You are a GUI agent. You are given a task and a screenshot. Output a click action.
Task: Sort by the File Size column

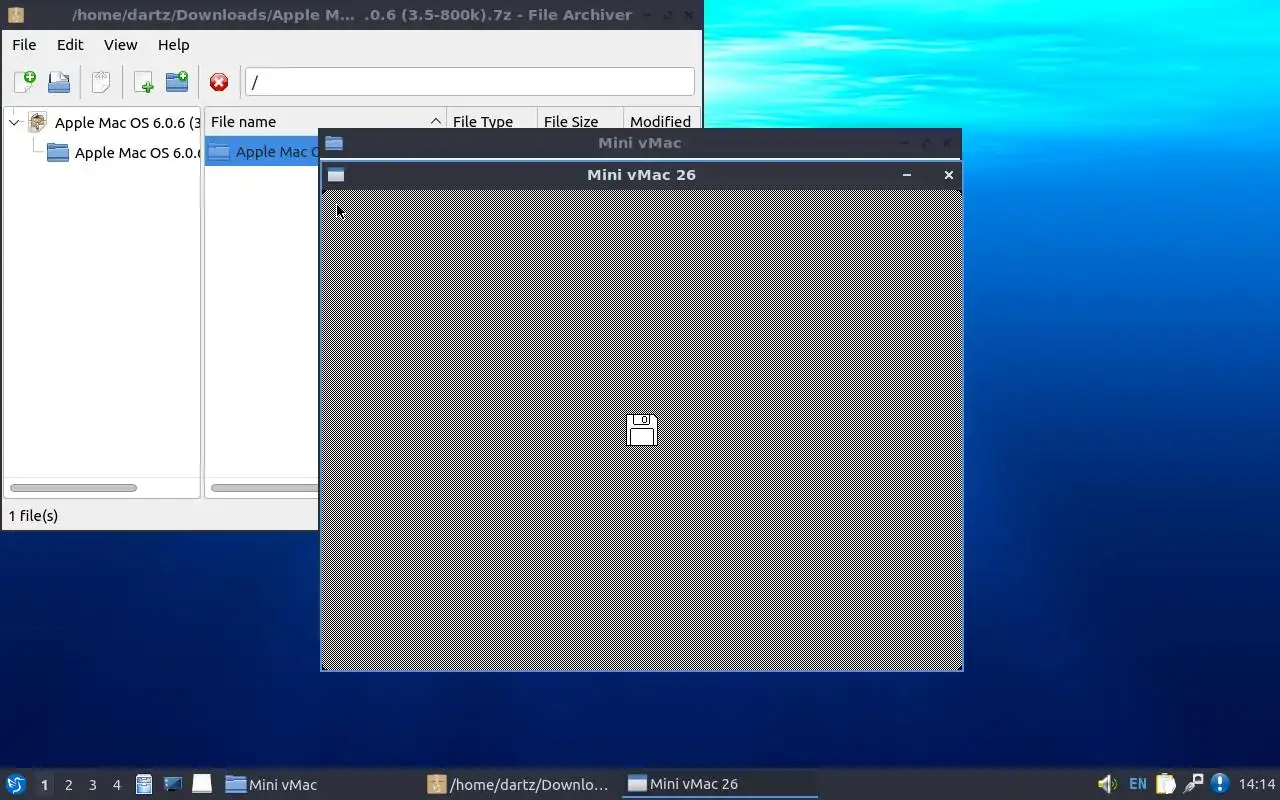click(x=580, y=121)
